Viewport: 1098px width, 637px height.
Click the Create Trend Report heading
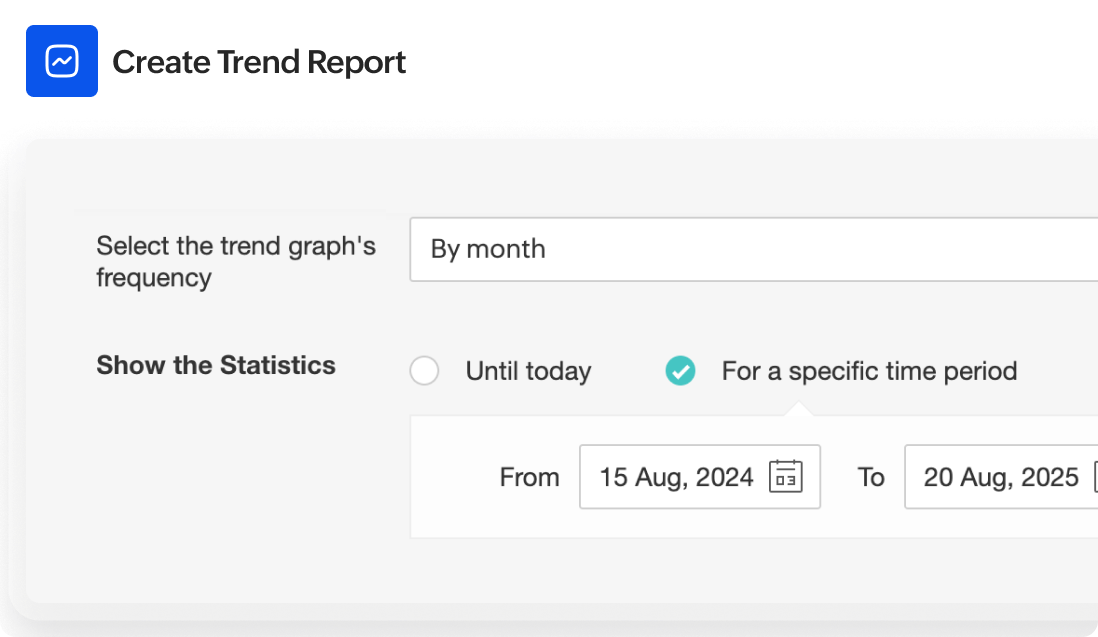point(259,61)
